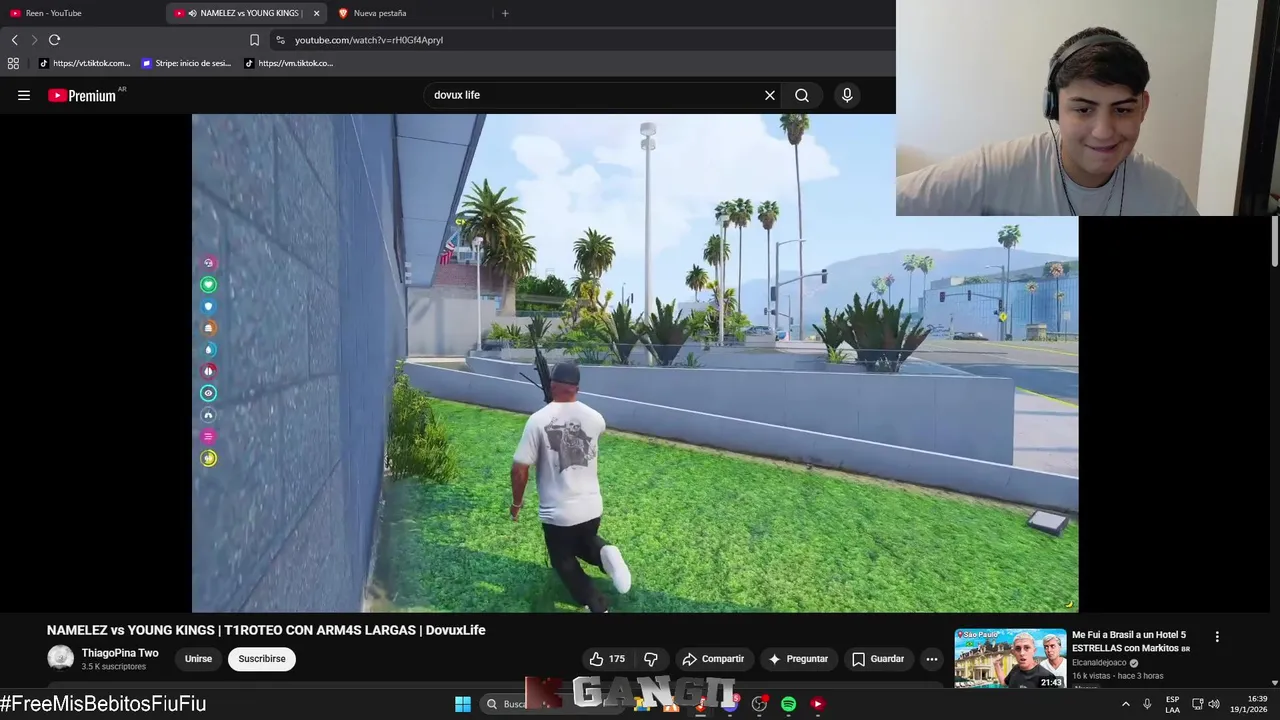Screen dimensions: 1280x720
Task: Open the ESP LAA language switcher
Action: point(1172,704)
